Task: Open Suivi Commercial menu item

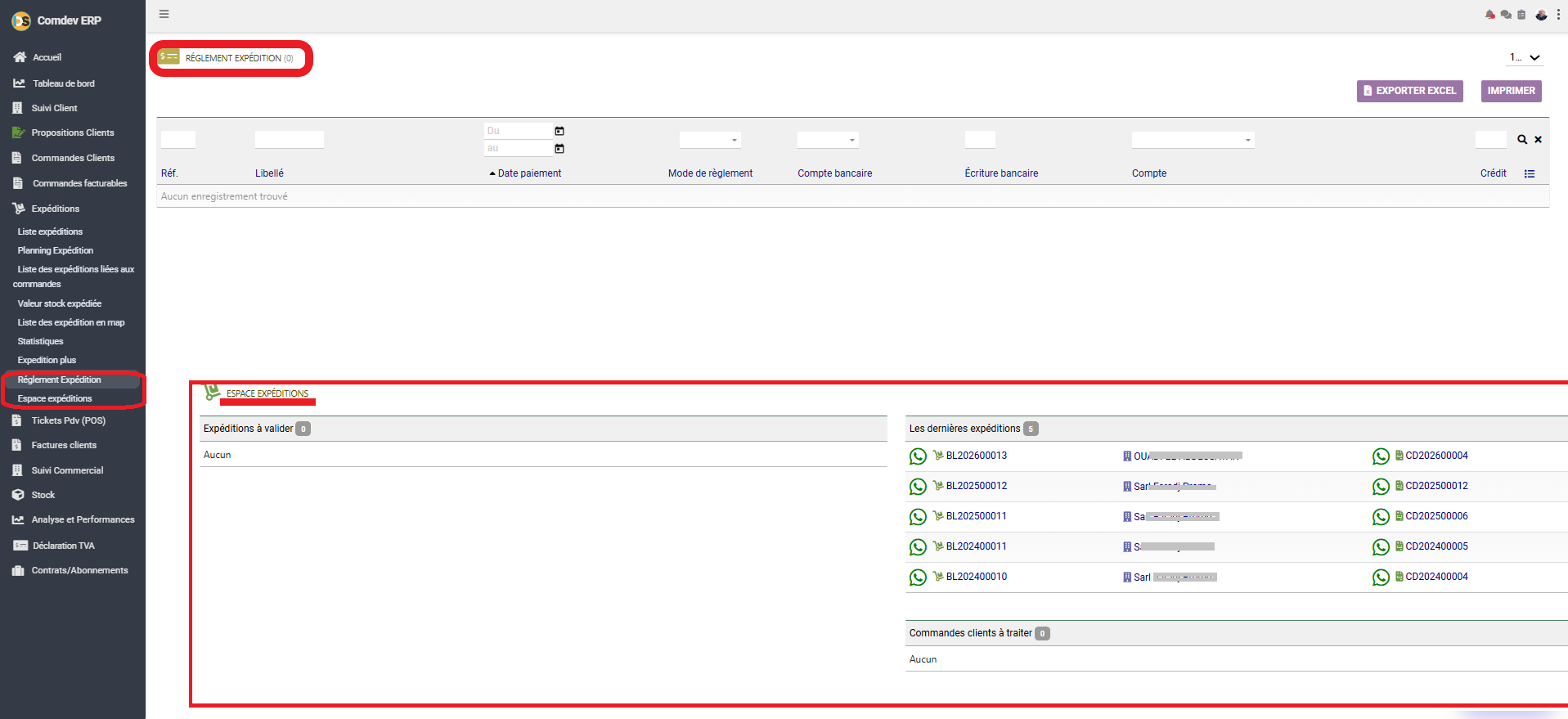Action: point(67,470)
